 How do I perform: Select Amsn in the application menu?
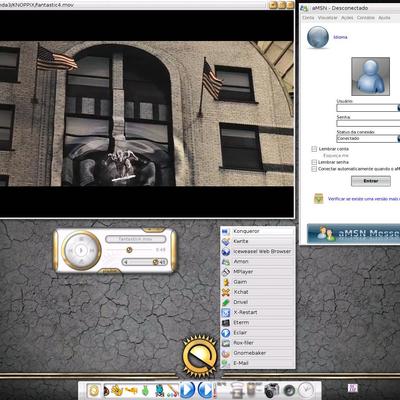(x=258, y=262)
